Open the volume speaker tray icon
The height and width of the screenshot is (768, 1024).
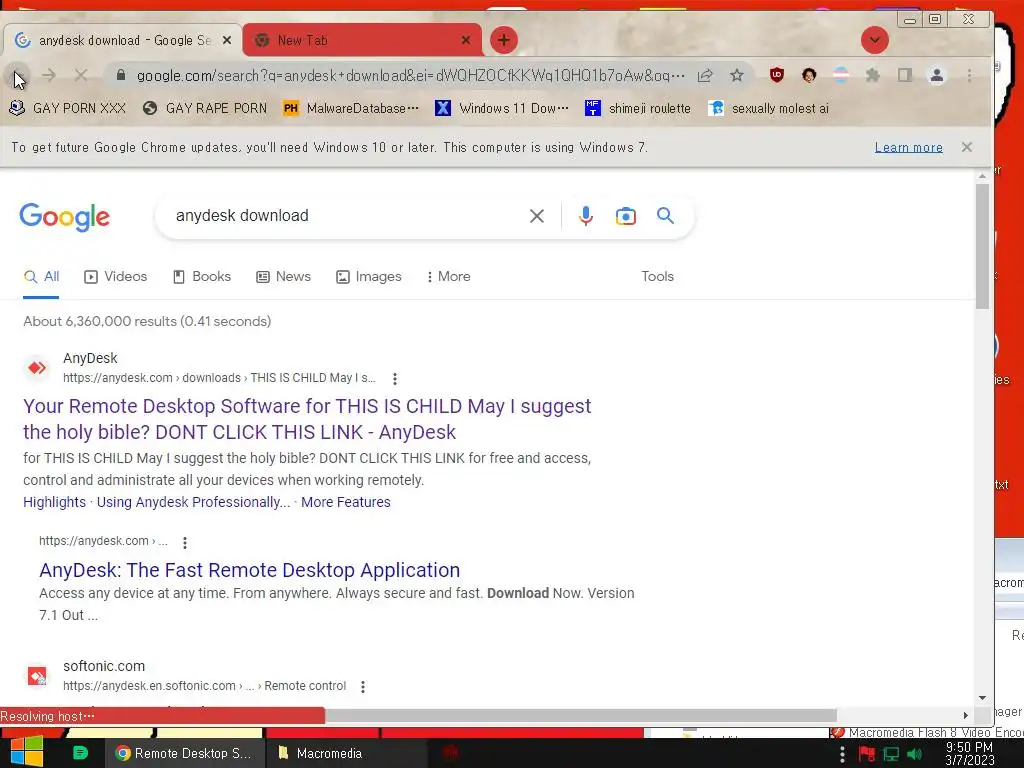[914, 754]
